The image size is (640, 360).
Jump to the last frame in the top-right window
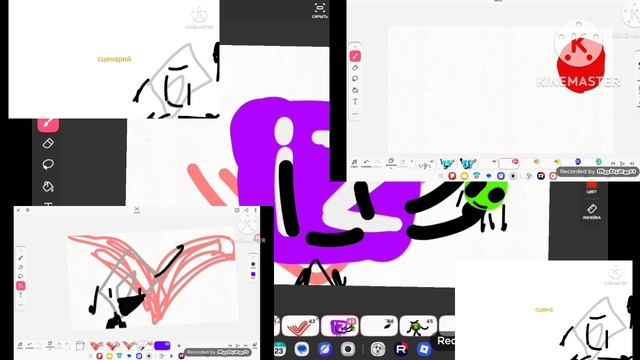point(632,164)
